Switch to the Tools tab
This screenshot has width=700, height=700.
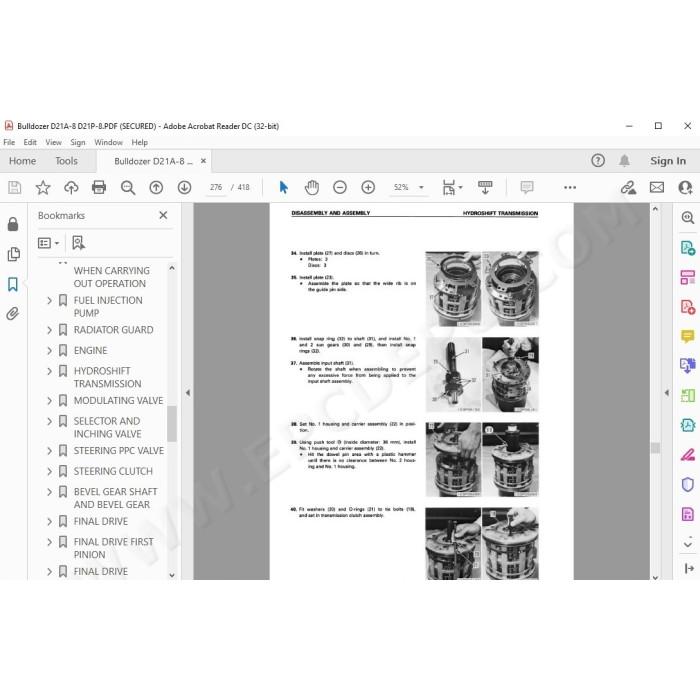66,161
